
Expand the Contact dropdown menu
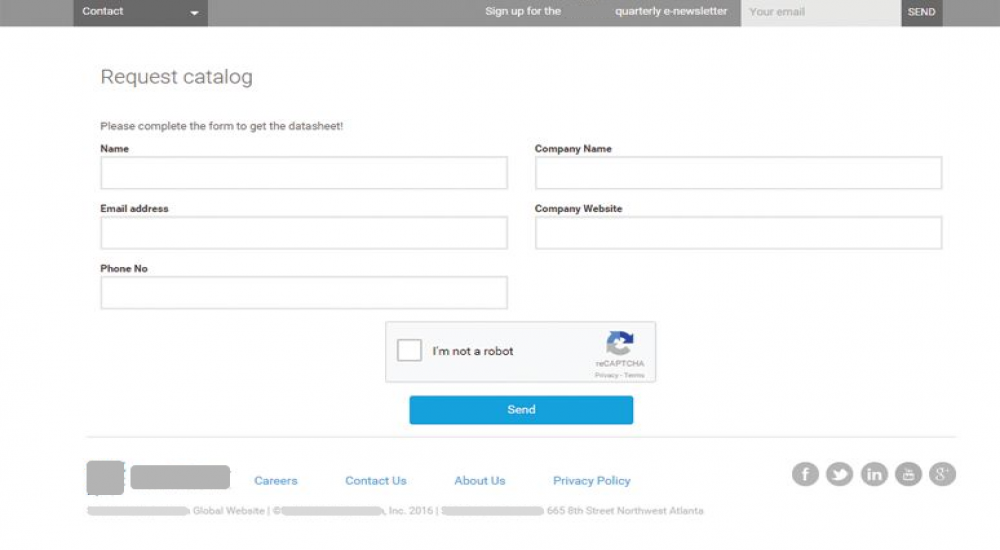(140, 12)
